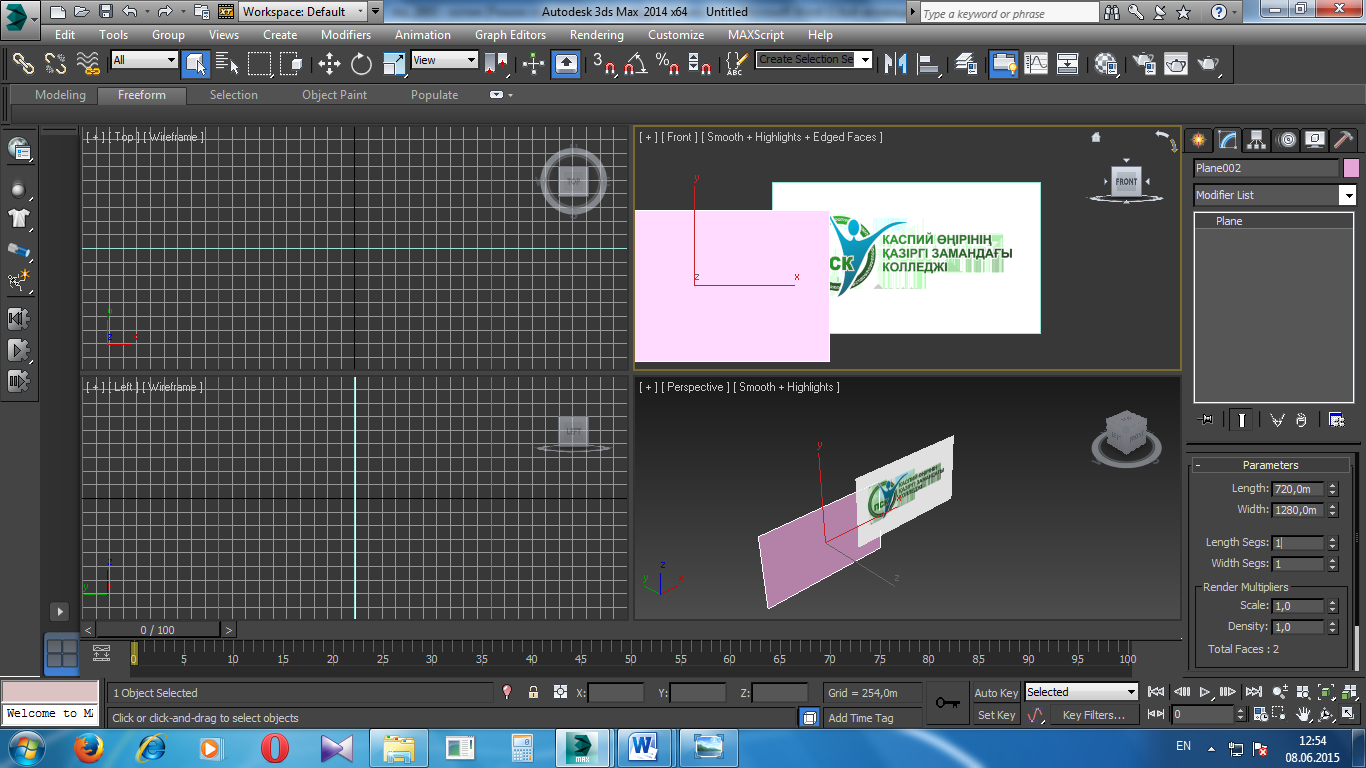The image size is (1366, 768).
Task: Click Configure Modifier Sets icon
Action: [x=1337, y=420]
